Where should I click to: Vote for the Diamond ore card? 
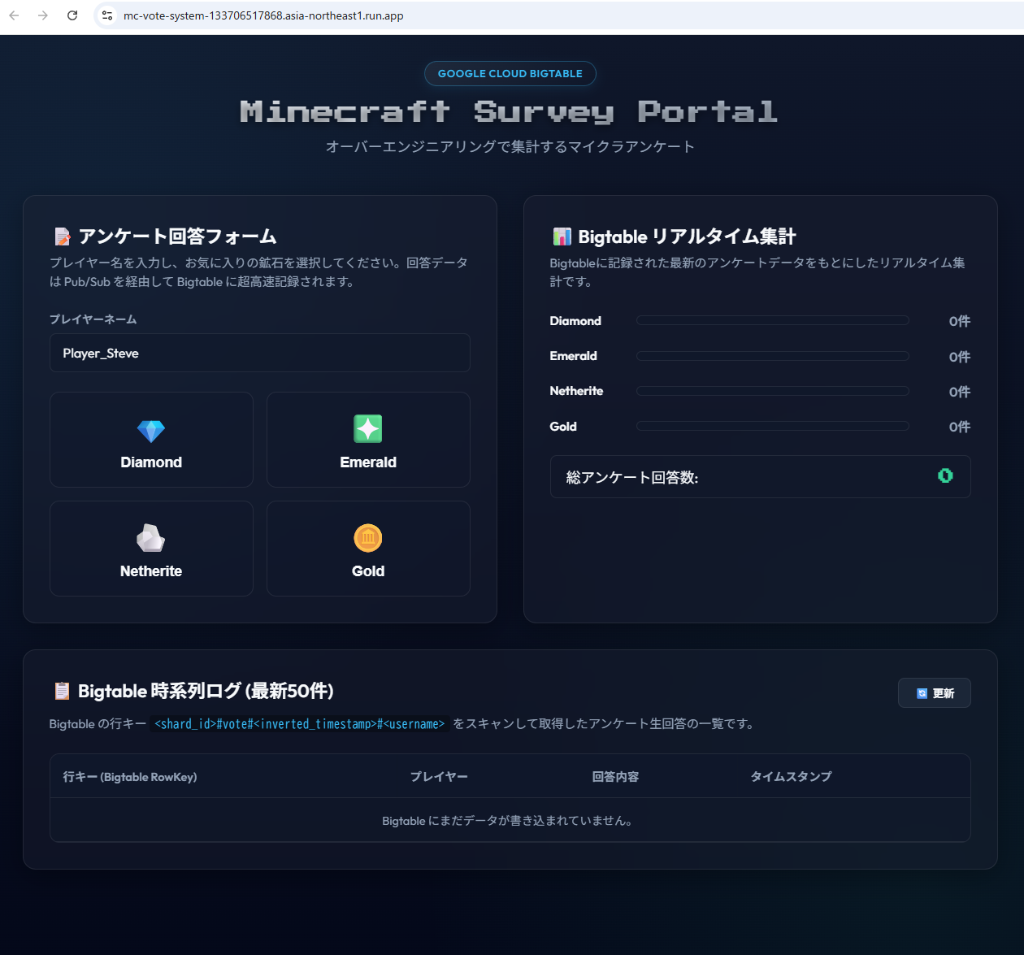[x=152, y=440]
